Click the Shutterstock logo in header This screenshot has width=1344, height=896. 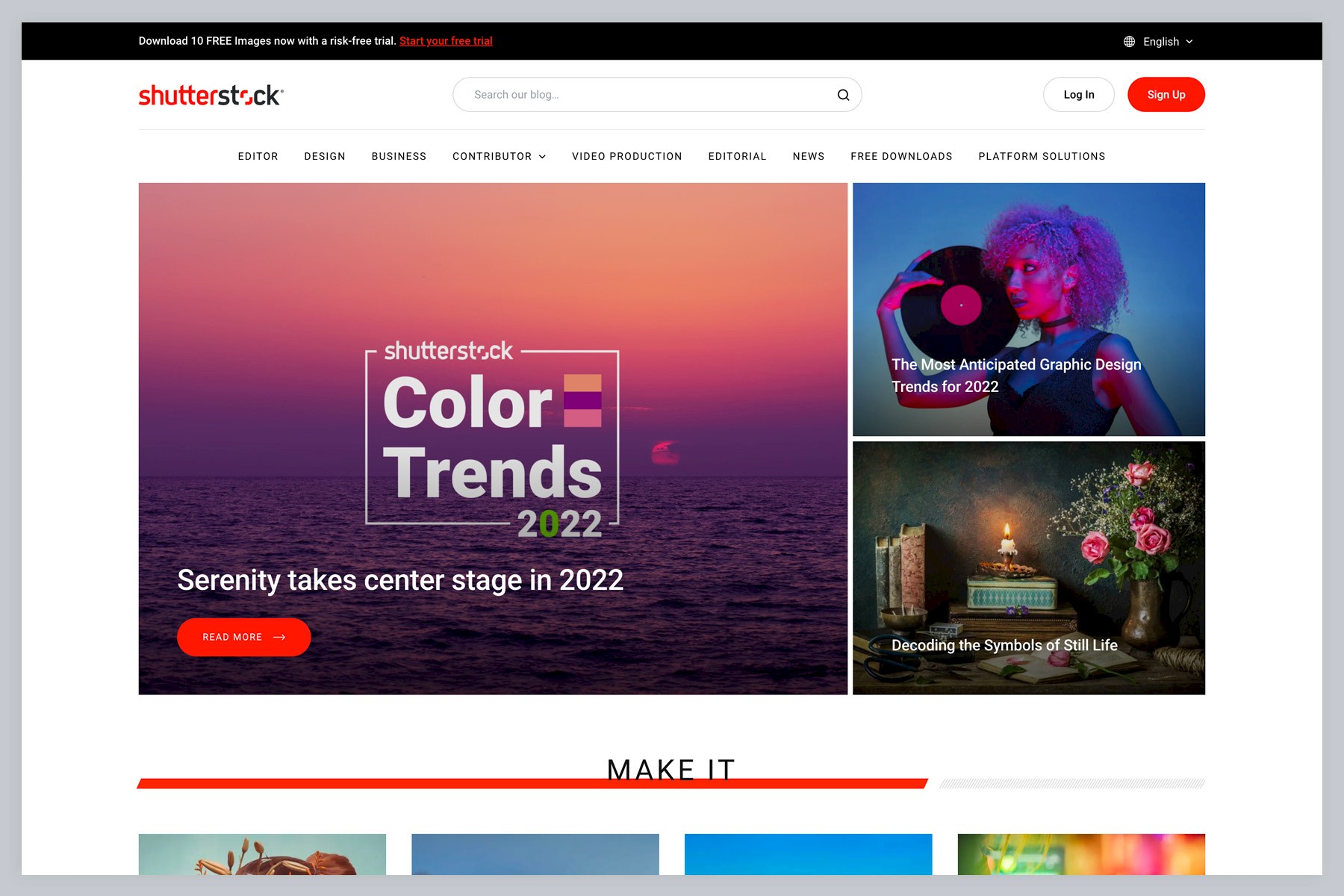tap(211, 96)
